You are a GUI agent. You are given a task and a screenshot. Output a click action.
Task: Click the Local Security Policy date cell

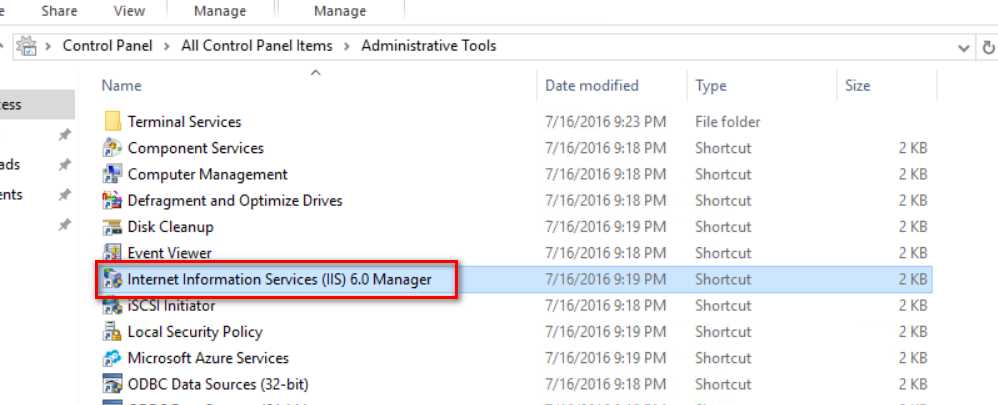coord(605,332)
